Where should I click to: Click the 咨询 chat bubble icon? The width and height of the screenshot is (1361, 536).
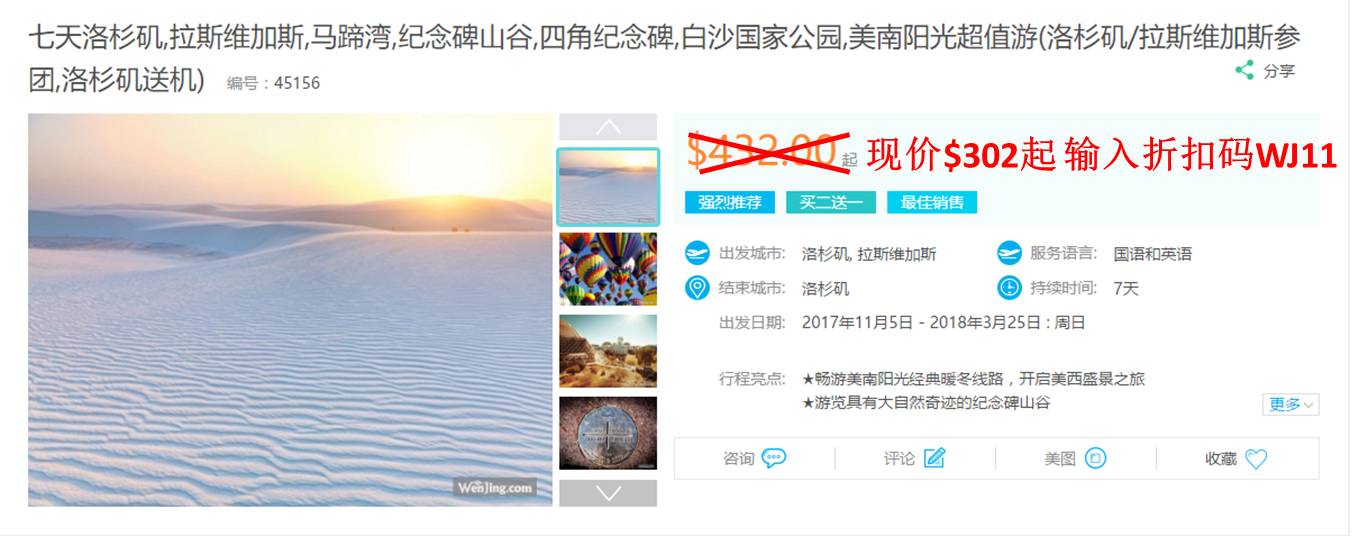pos(773,458)
